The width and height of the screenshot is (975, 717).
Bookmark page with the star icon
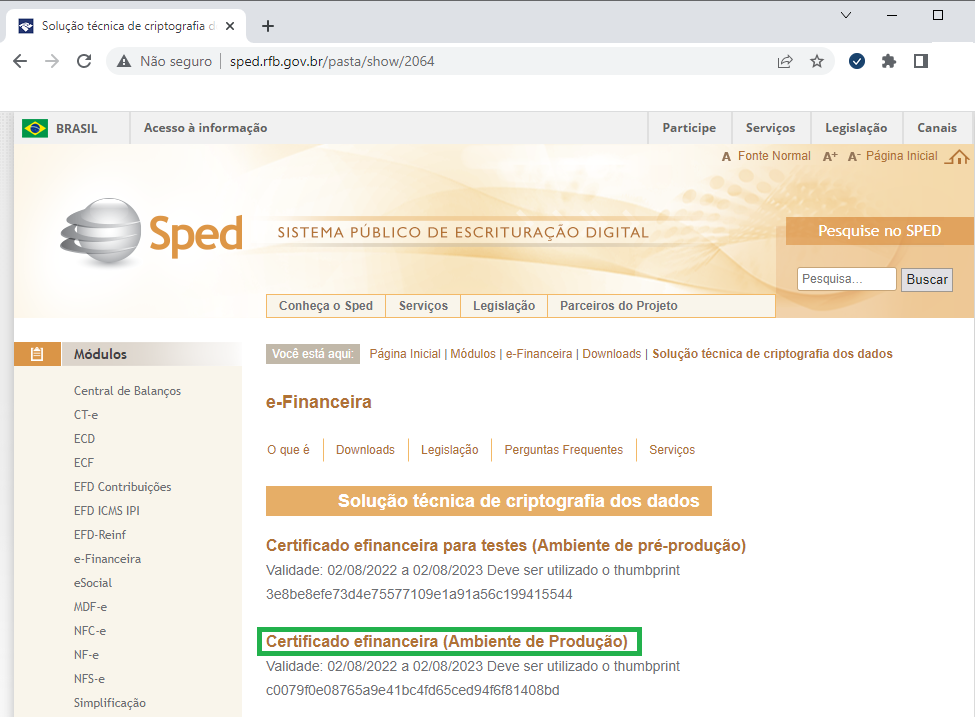click(x=817, y=61)
